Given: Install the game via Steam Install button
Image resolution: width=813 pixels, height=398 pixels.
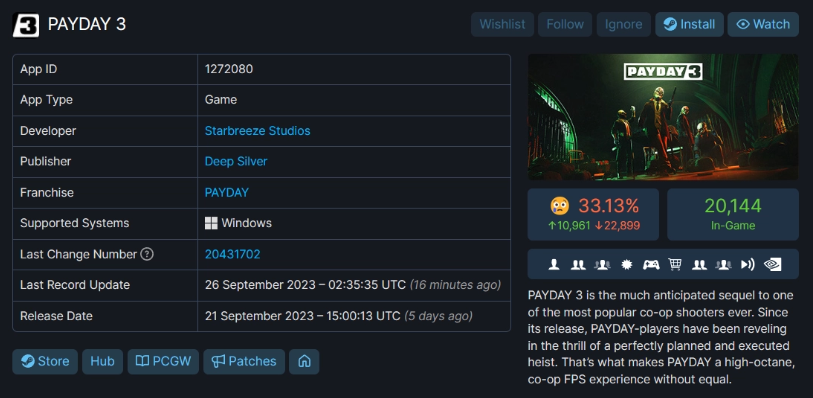Looking at the screenshot, I should (689, 24).
